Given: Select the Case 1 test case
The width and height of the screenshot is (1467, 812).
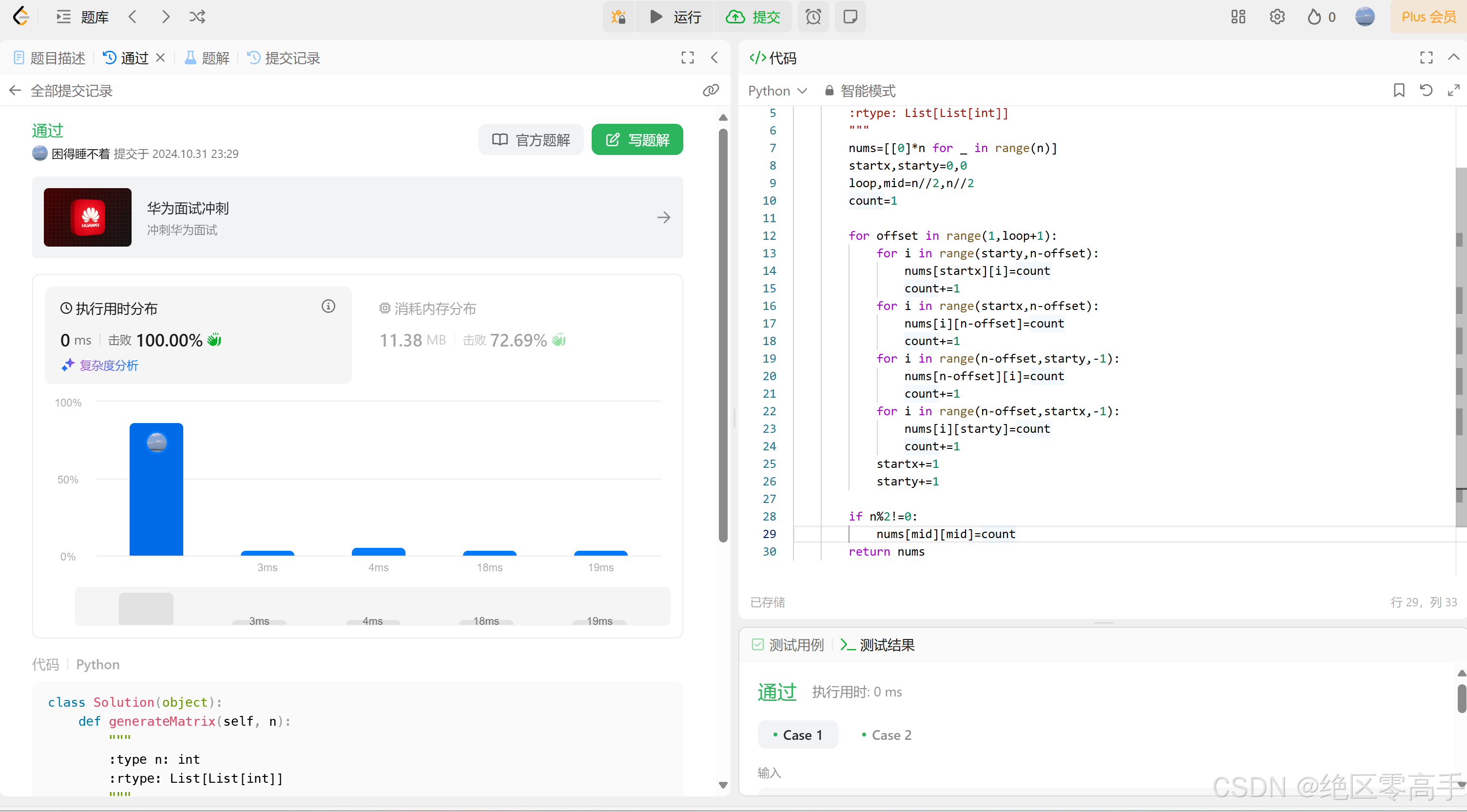Looking at the screenshot, I should coord(797,735).
